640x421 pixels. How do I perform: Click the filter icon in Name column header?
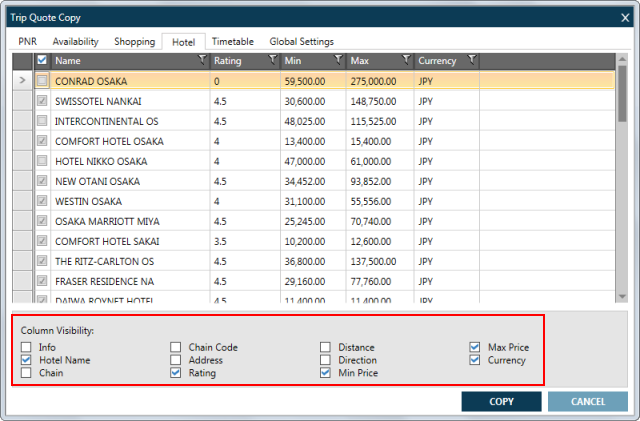pos(203,61)
